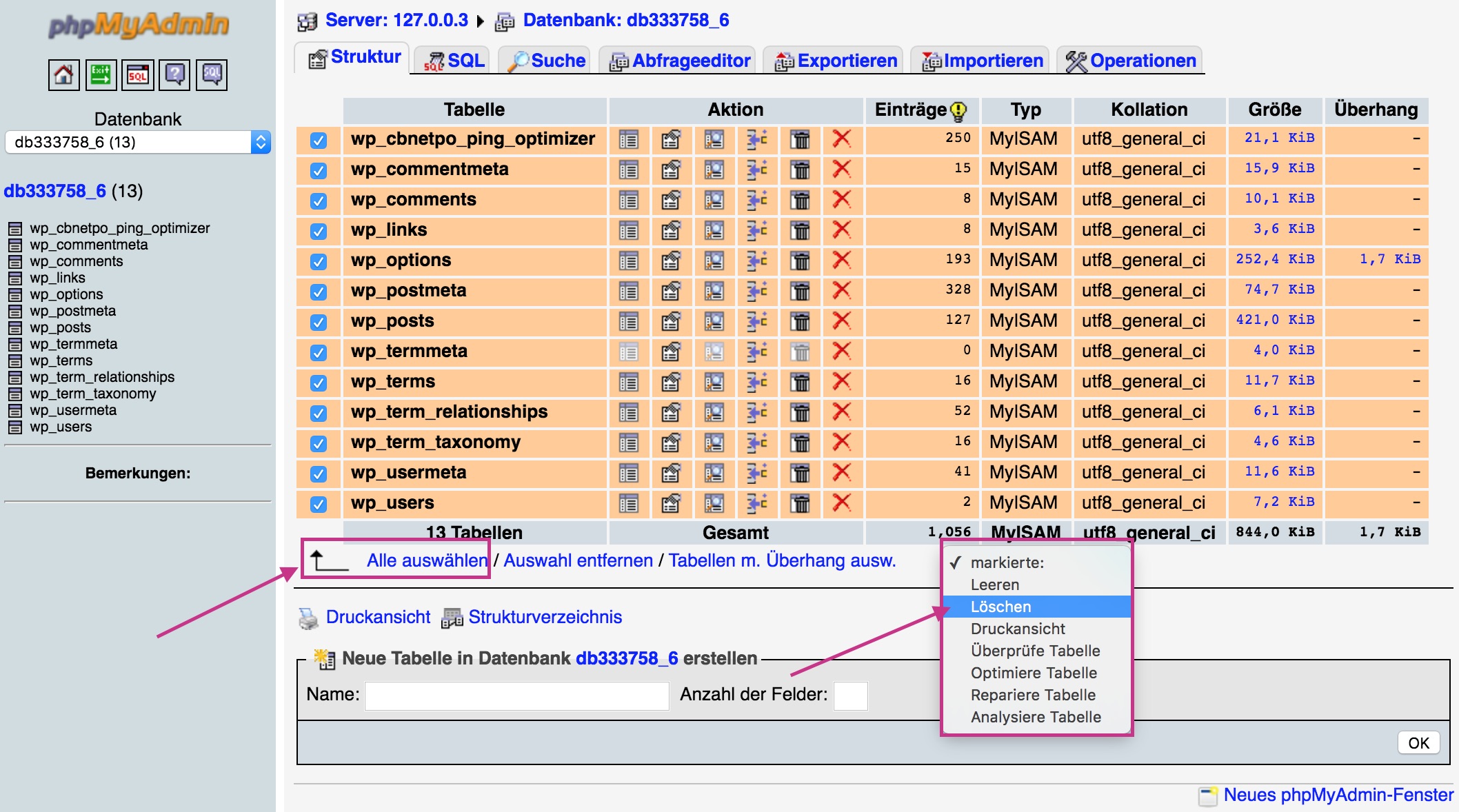Open the Datenbank db333758_6 dropdown
This screenshot has width=1459, height=812.
[x=137, y=142]
